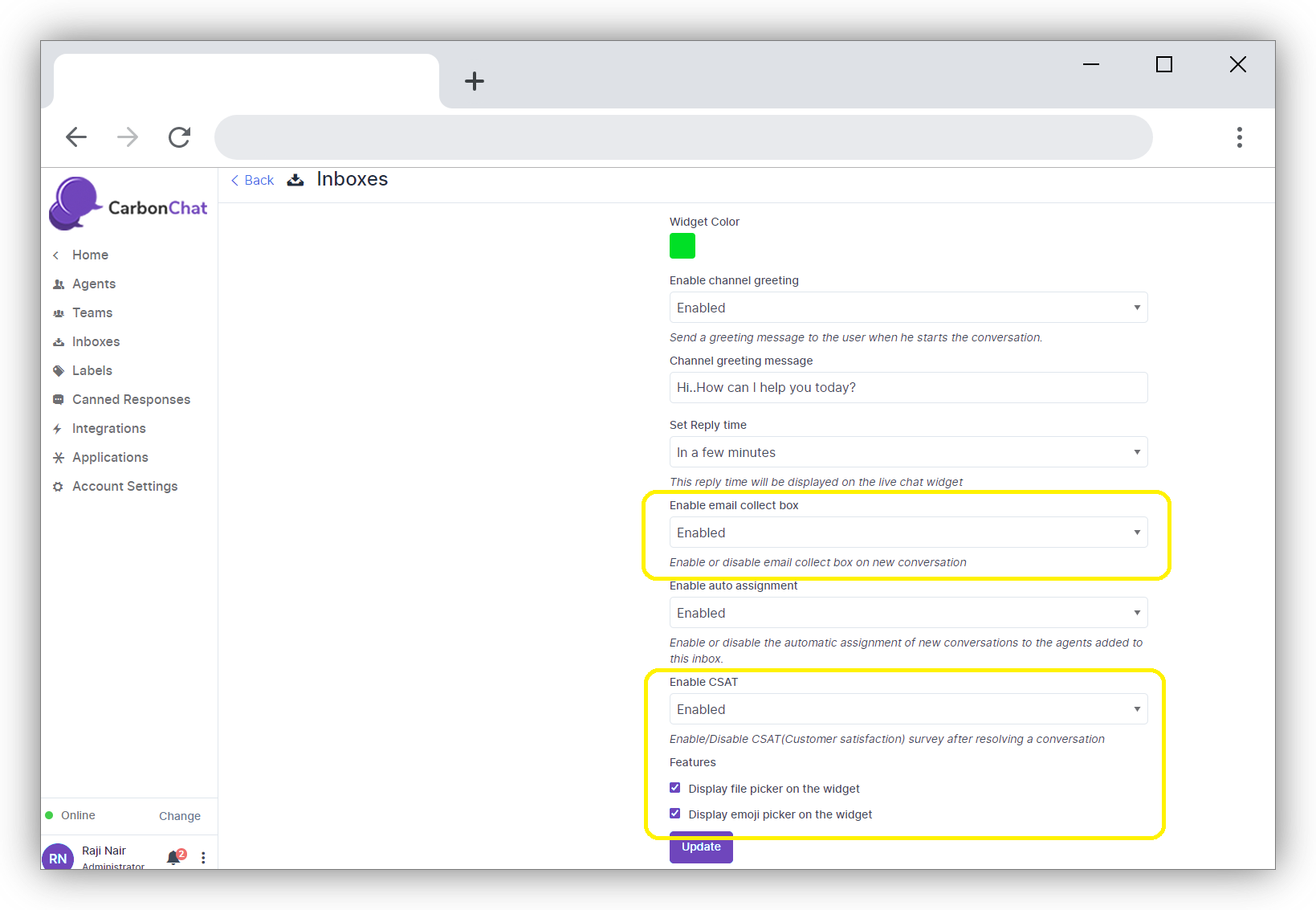Uncheck Display file picker on the widget

point(675,788)
